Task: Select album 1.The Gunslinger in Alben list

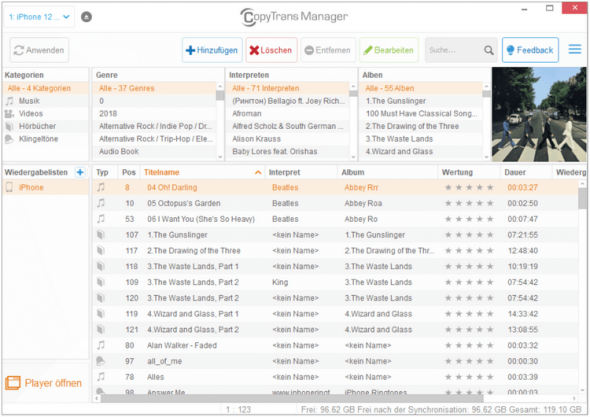Action: pyautogui.click(x=421, y=101)
